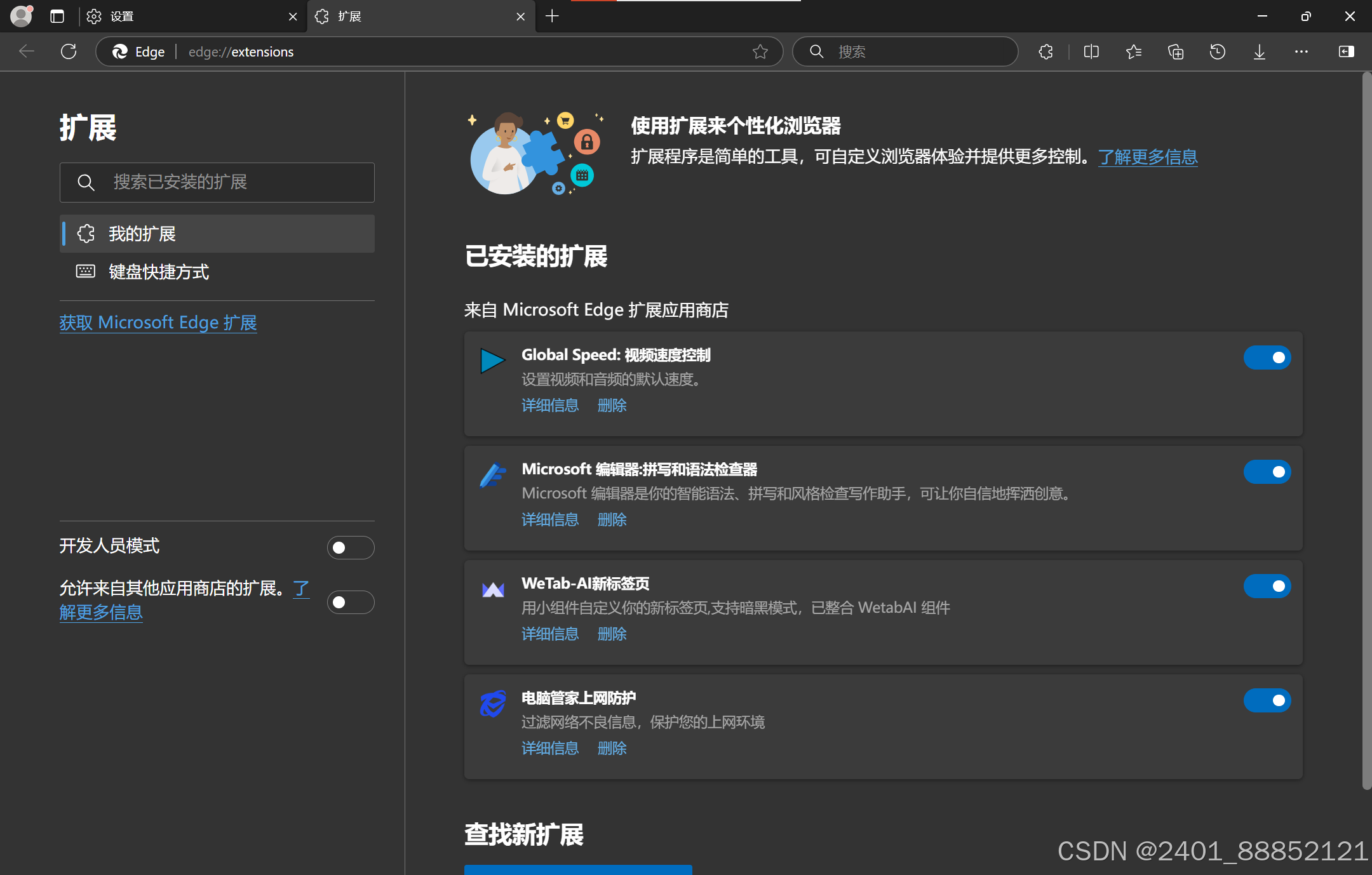Click the 搜索已安装的扩展 search field
The image size is (1372, 875).
[x=217, y=183]
